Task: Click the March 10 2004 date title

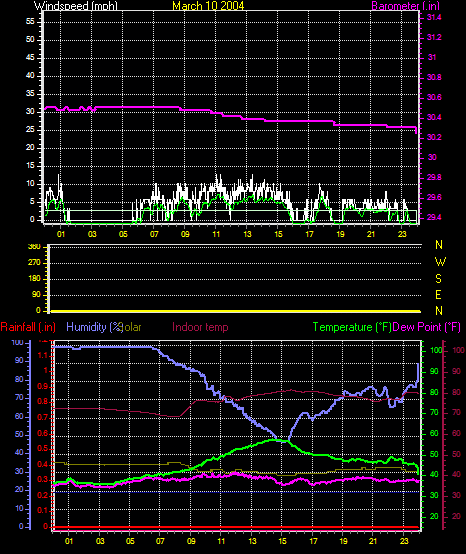Action: coord(208,6)
